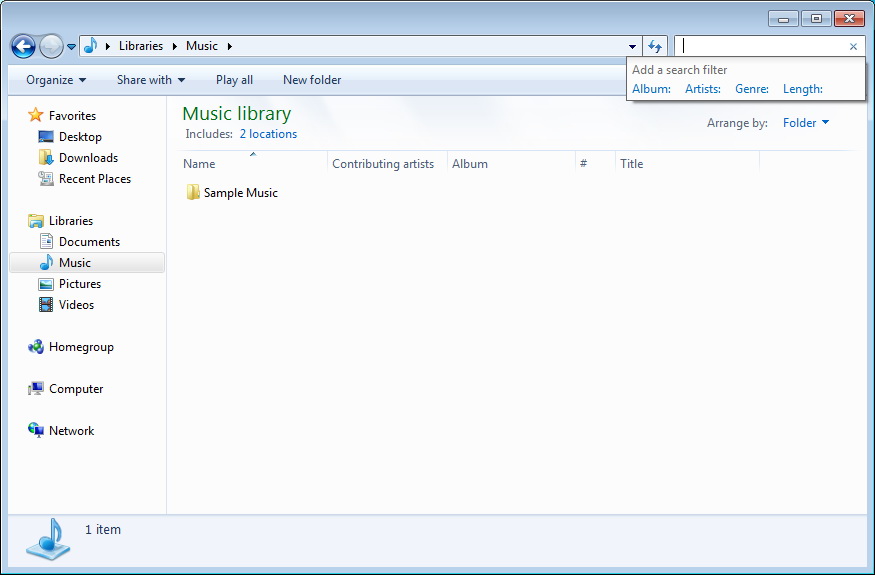Select Music in the address breadcrumb

pos(201,46)
